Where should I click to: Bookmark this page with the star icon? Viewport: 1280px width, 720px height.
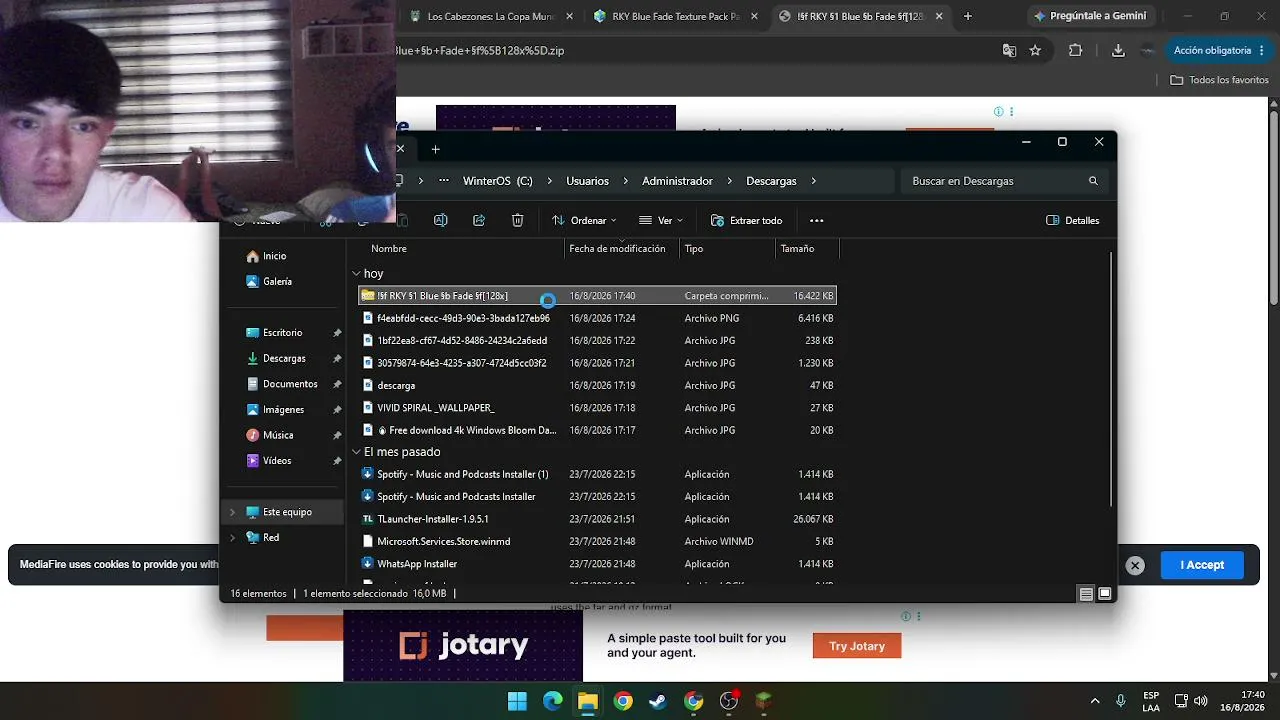click(x=1035, y=50)
